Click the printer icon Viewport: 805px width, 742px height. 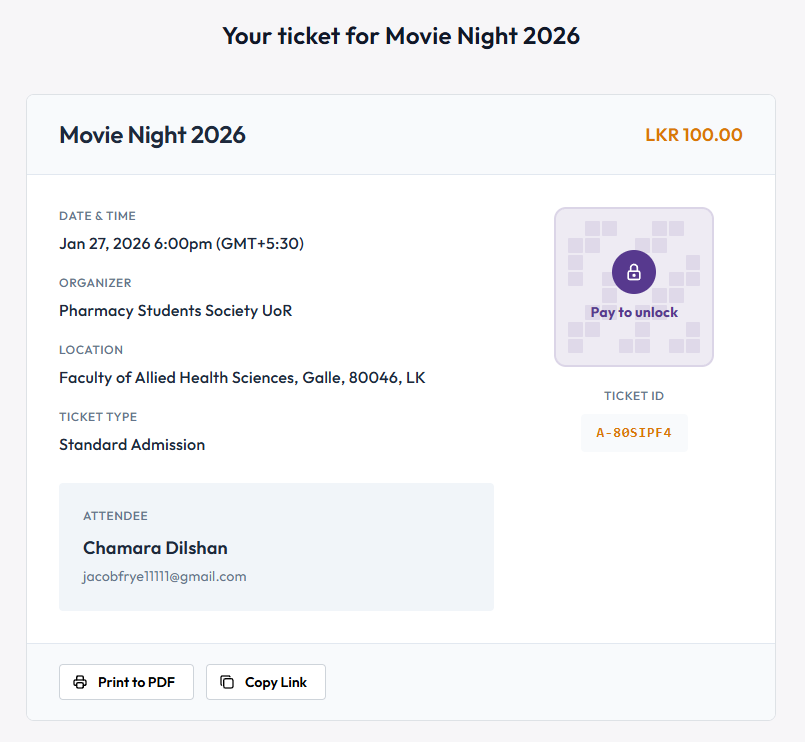[80, 682]
